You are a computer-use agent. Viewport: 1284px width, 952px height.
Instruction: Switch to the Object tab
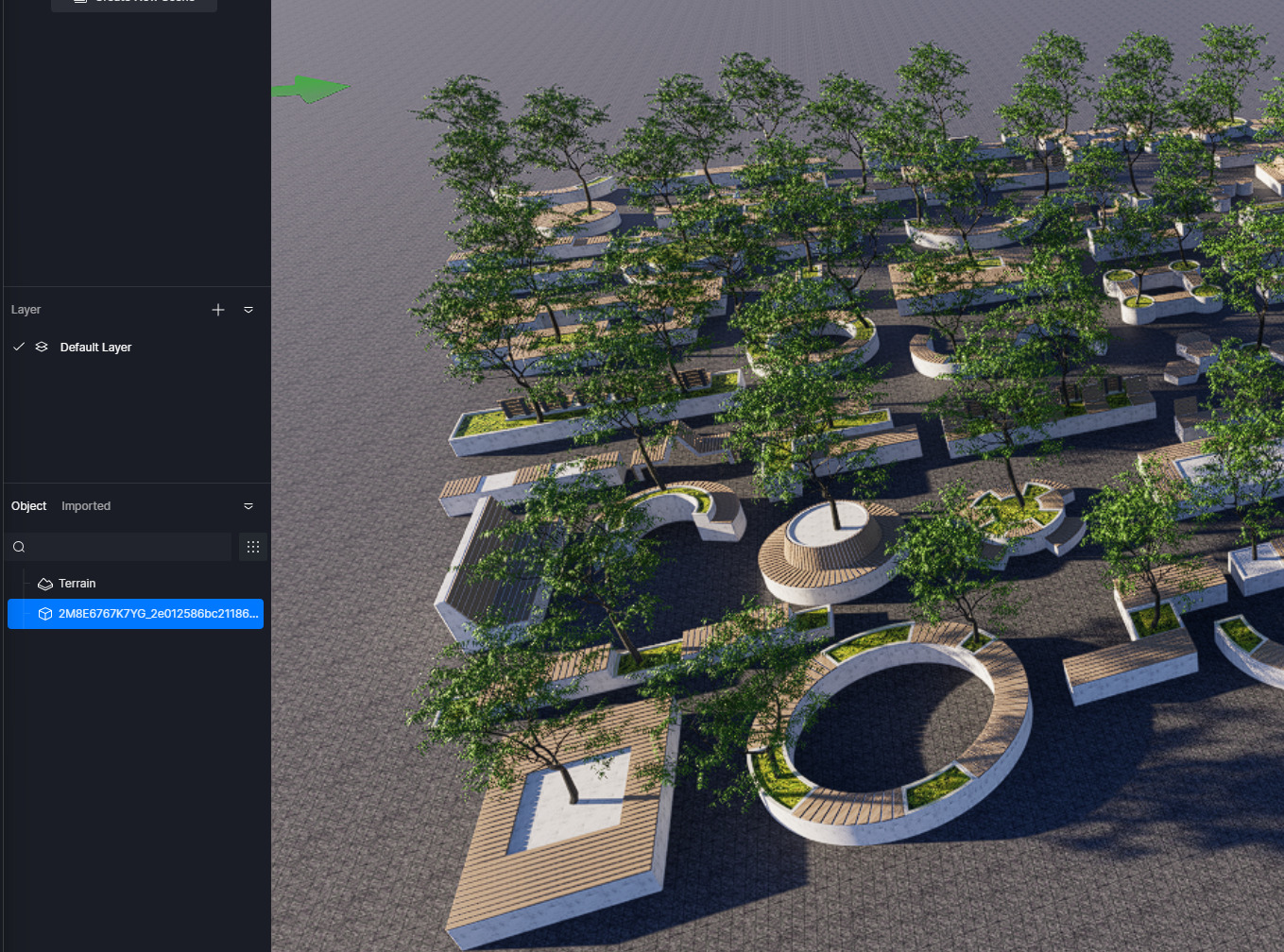pos(28,506)
